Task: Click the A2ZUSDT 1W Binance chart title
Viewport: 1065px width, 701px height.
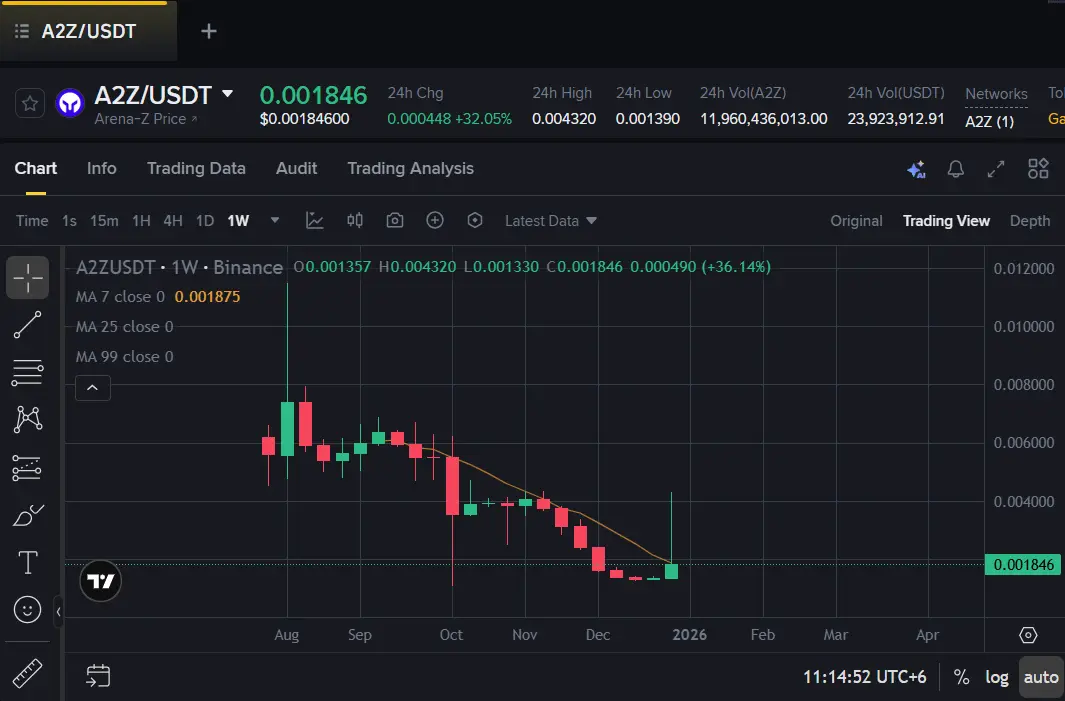Action: (x=179, y=267)
